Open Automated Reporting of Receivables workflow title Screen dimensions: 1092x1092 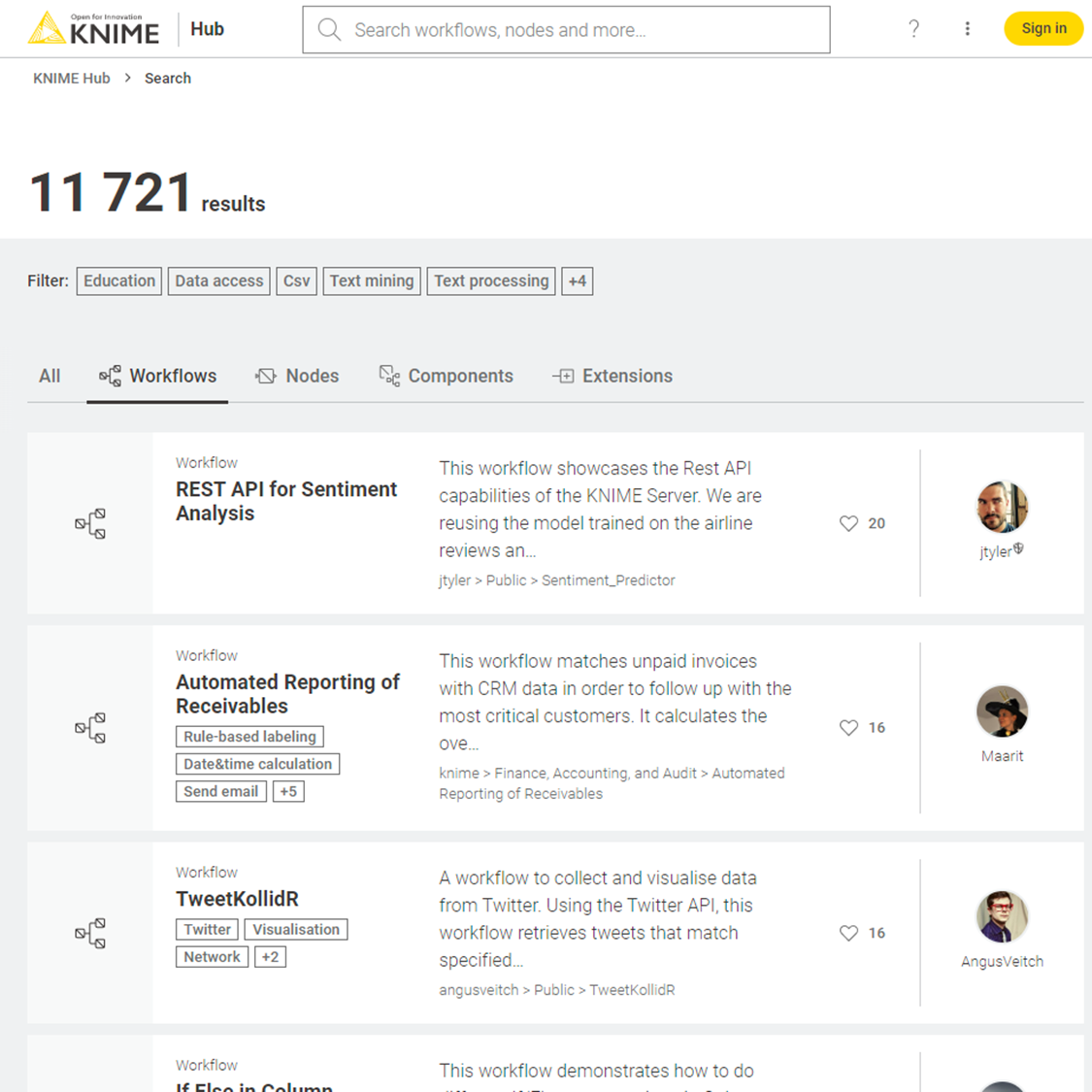[x=287, y=694]
